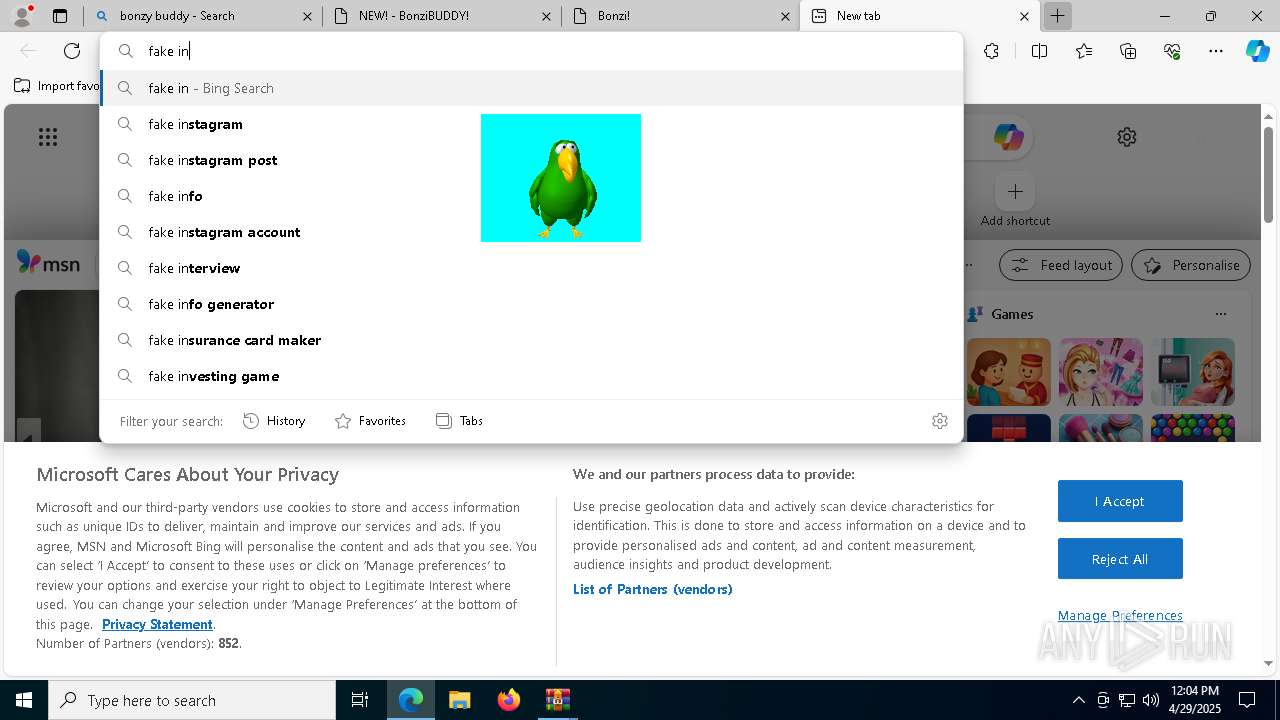Open WinRAR from the taskbar
This screenshot has width=1280, height=720.
click(x=557, y=700)
